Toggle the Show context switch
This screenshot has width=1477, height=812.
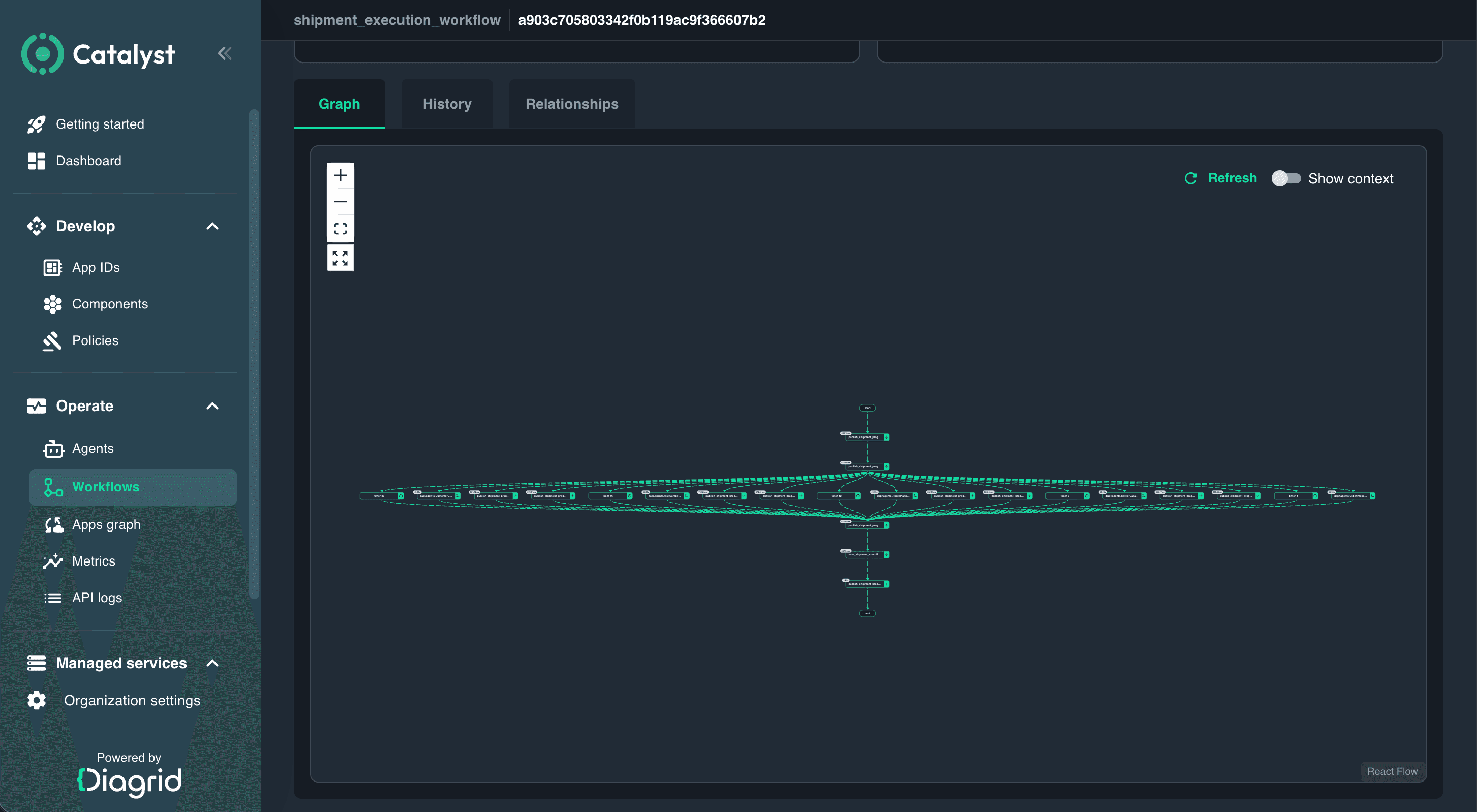(1285, 178)
